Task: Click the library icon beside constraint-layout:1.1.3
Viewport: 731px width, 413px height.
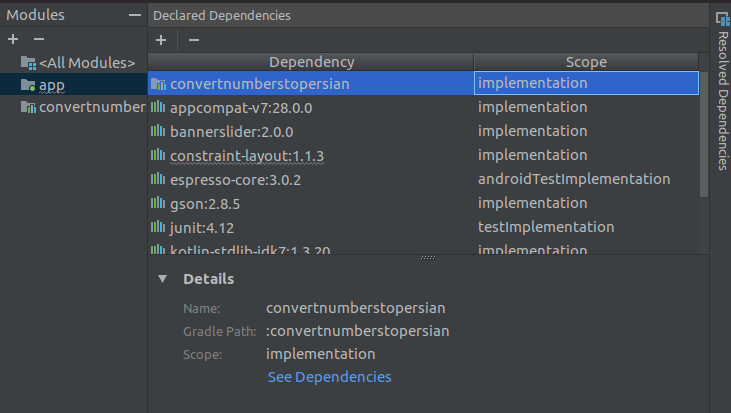Action: coord(158,155)
